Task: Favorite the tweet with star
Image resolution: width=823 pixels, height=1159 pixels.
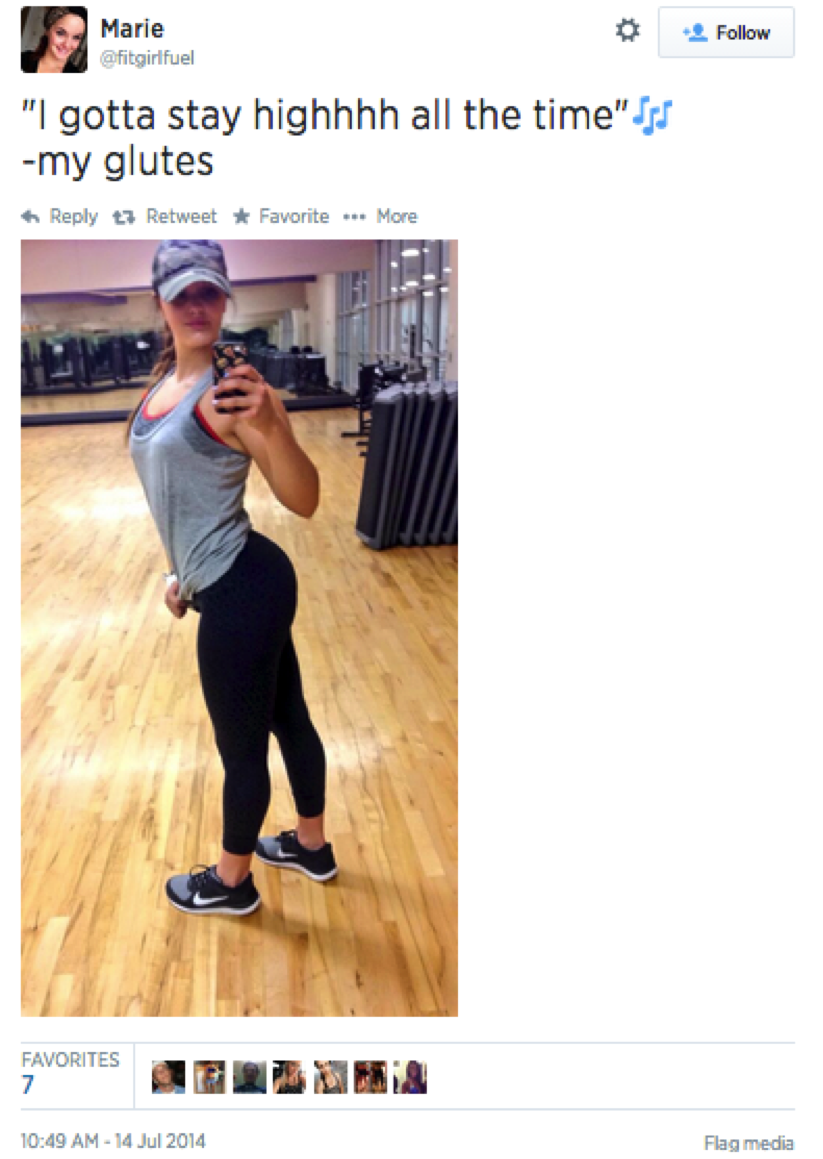Action: [x=281, y=217]
